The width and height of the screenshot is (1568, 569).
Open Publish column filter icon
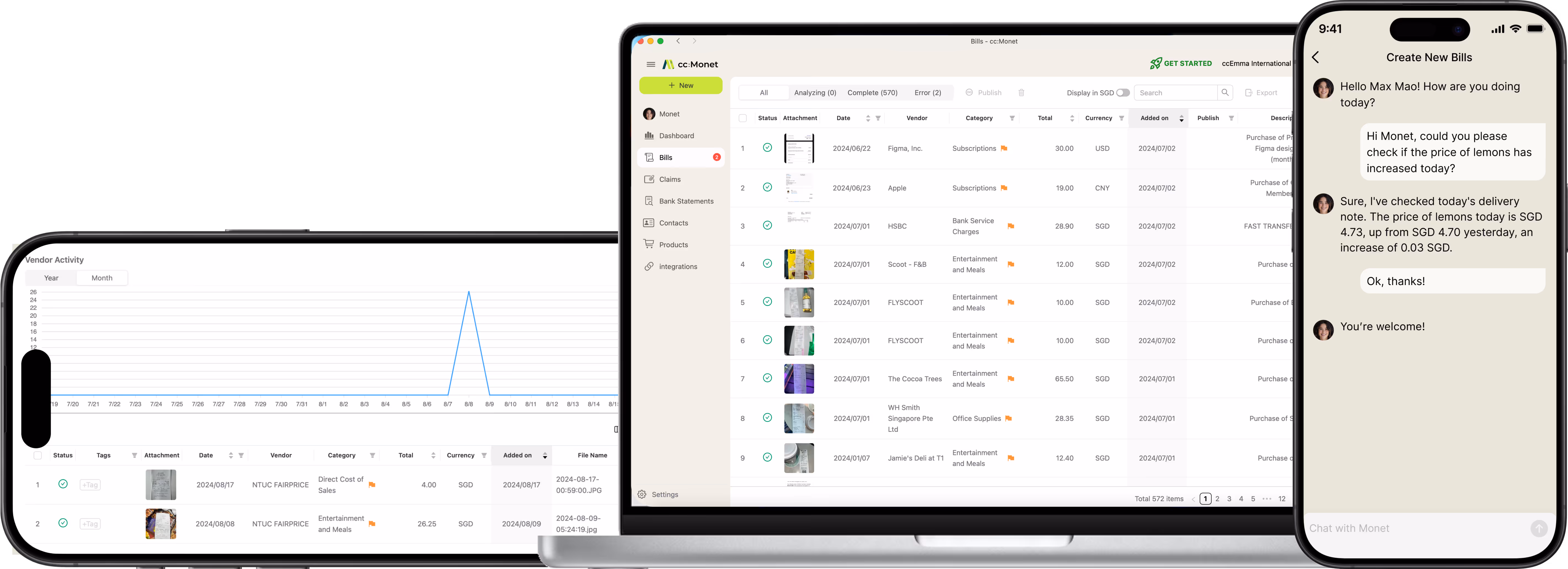(1231, 118)
